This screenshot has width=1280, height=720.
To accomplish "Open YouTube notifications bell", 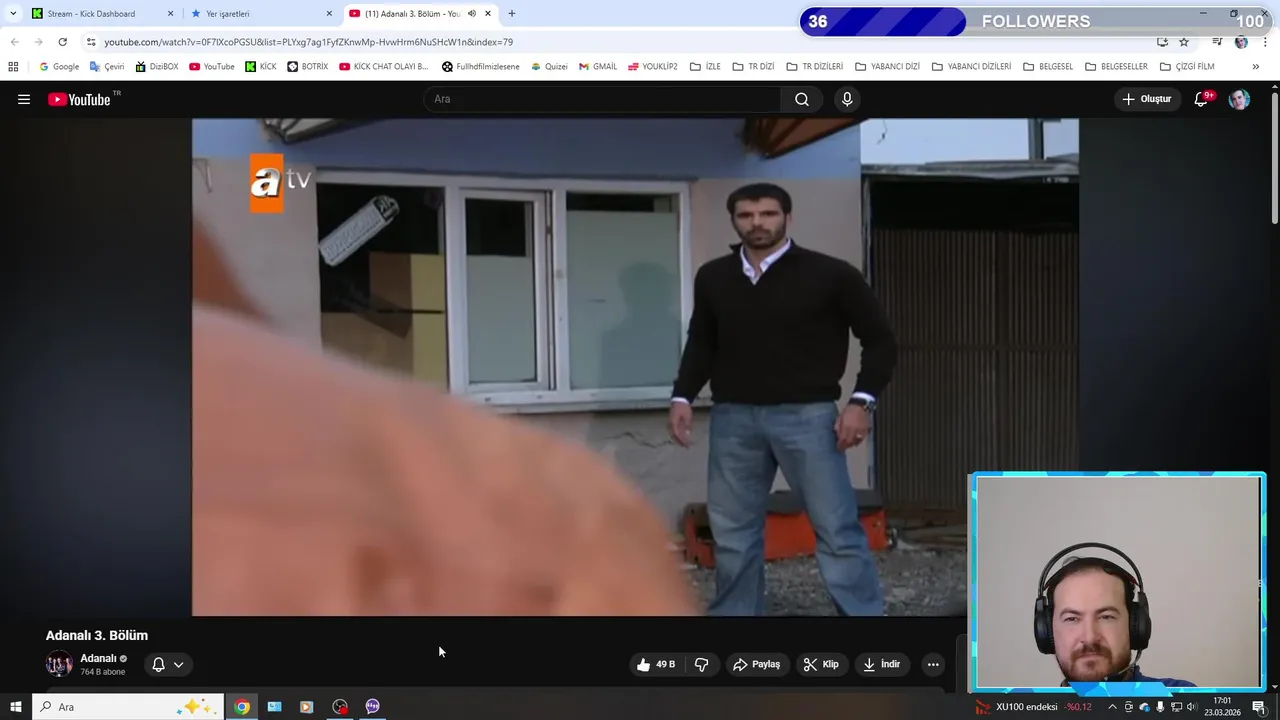I will 1202,99.
